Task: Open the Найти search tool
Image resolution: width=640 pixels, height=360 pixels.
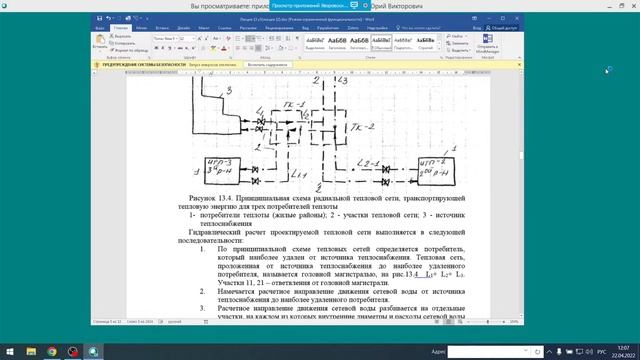Action: click(x=456, y=36)
